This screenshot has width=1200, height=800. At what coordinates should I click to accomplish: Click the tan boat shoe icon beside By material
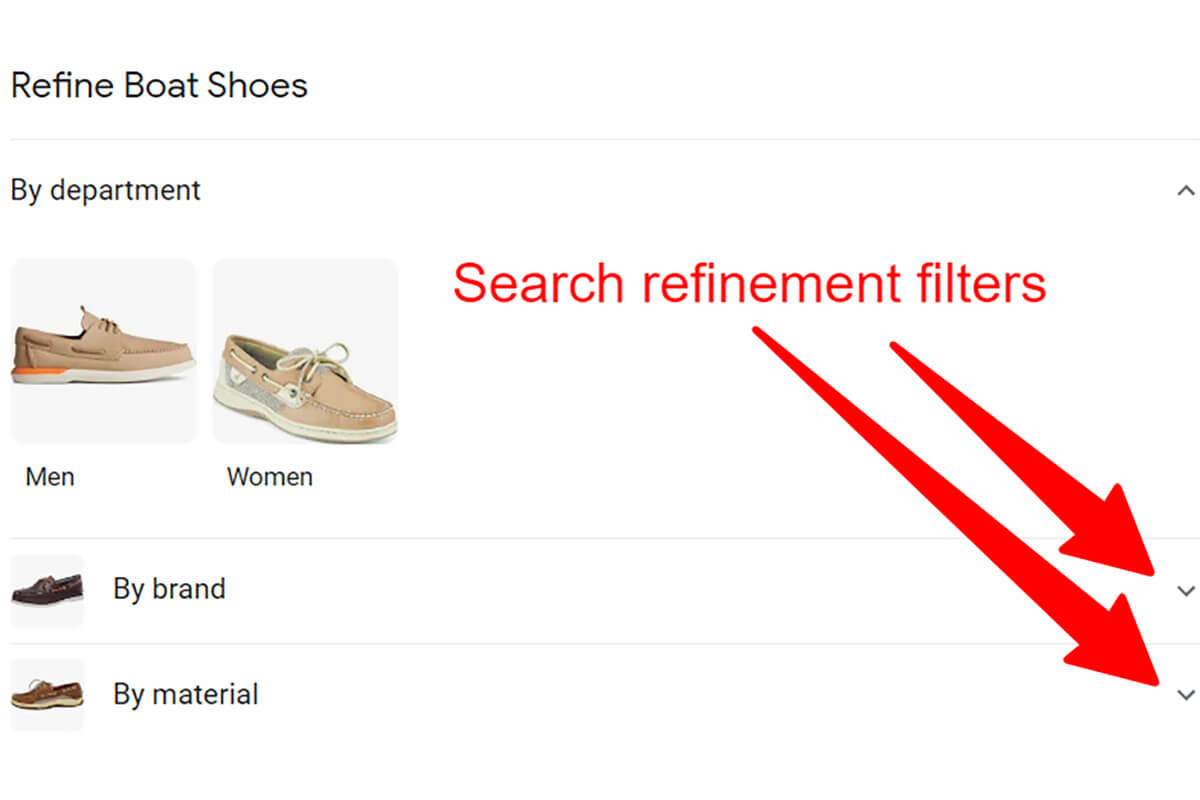(x=47, y=693)
